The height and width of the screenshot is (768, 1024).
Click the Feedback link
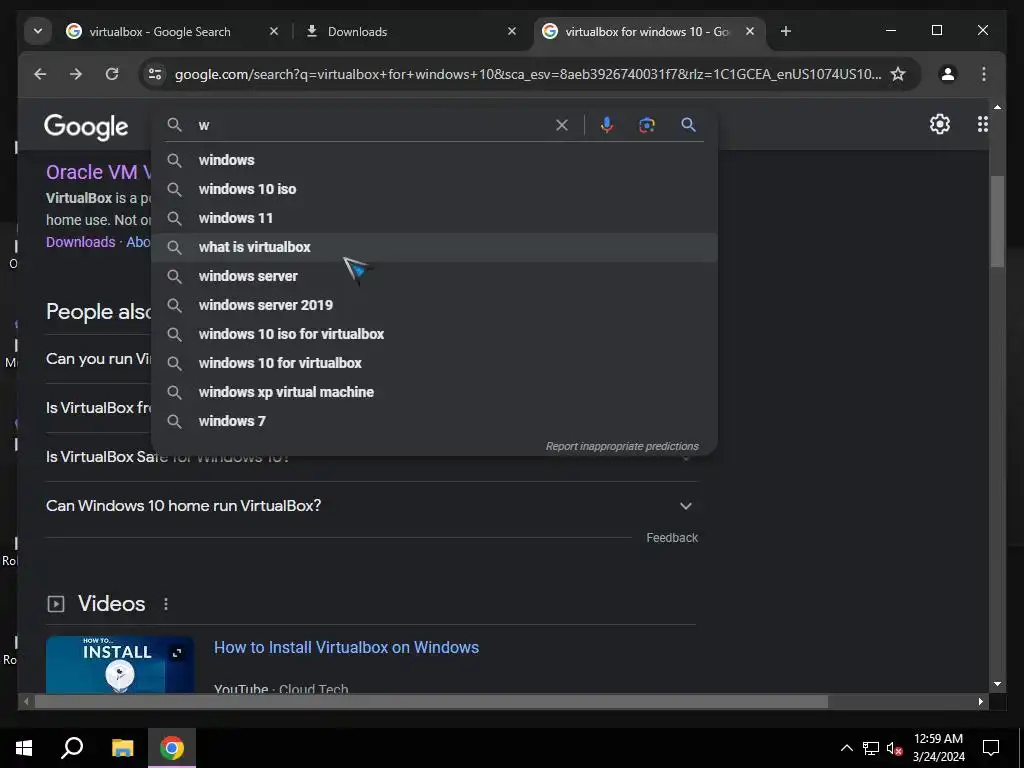coord(672,537)
